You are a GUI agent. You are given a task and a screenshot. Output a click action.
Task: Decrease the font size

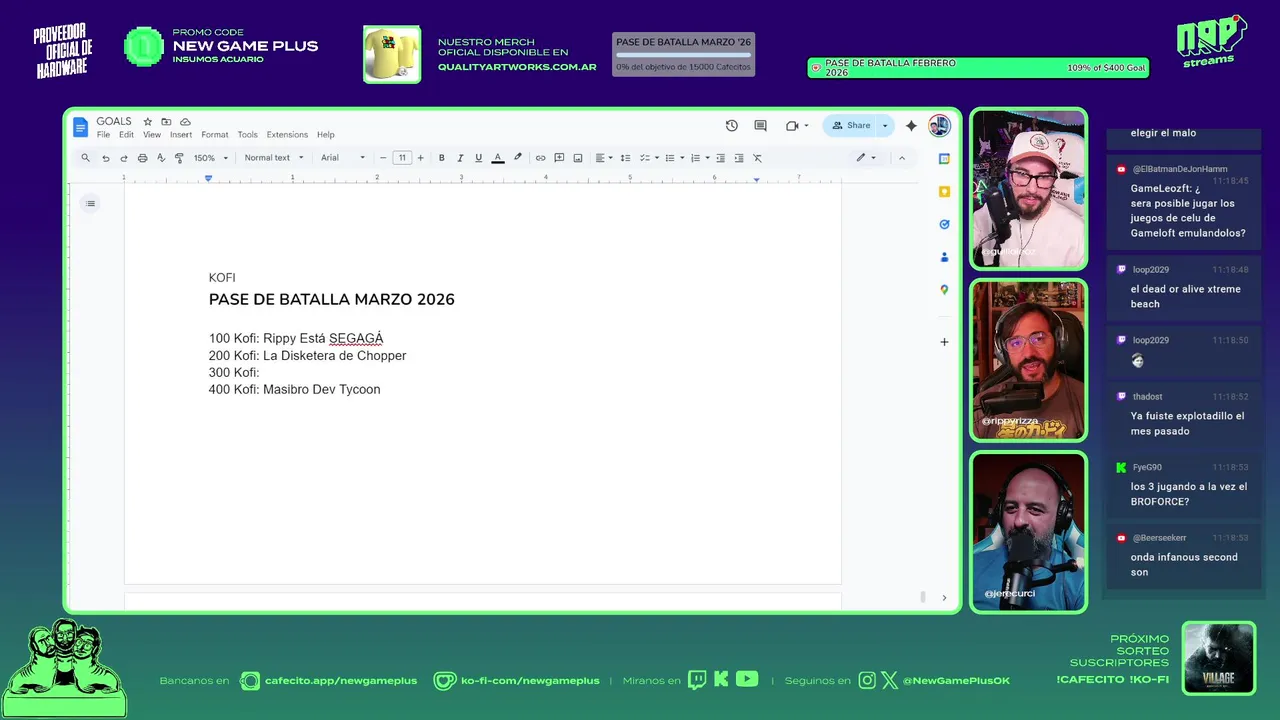coord(383,158)
